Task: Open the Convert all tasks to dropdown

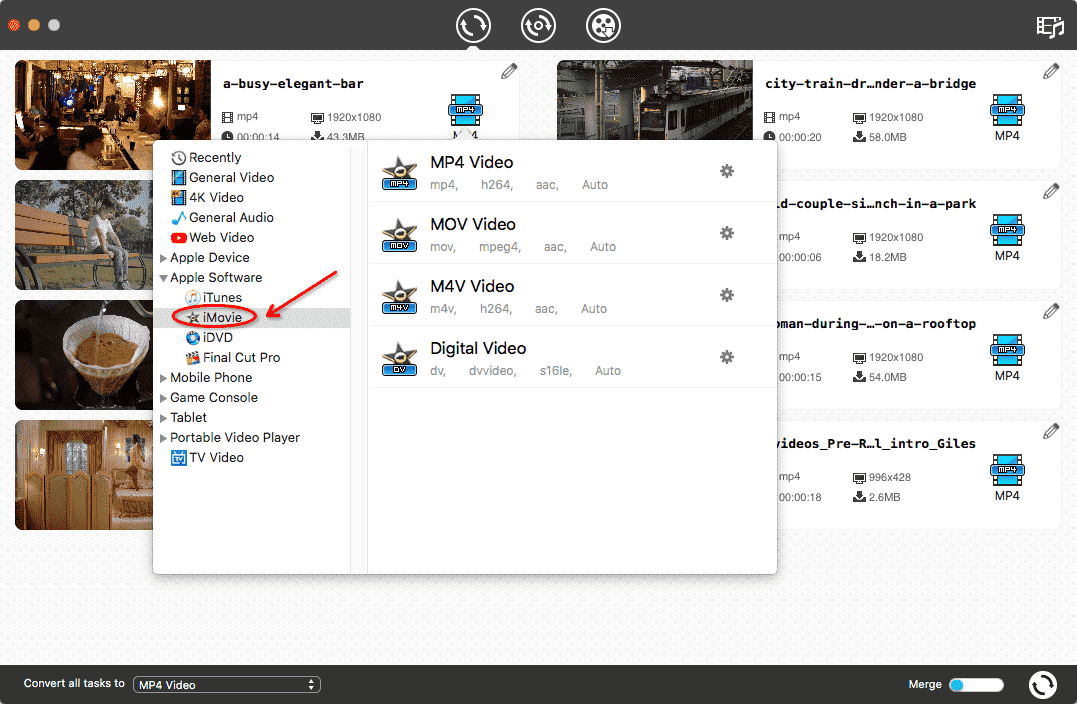Action: tap(227, 685)
